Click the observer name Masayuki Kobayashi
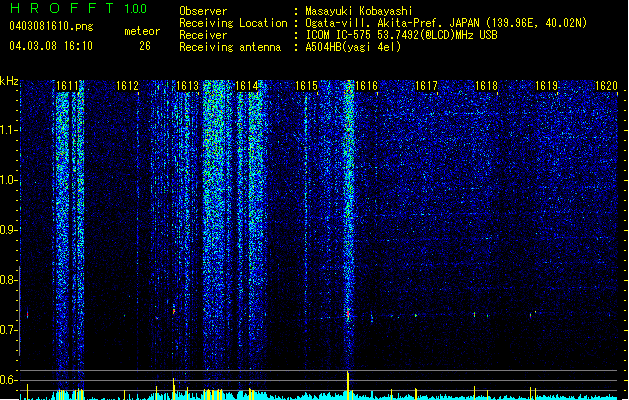The width and height of the screenshot is (629, 400). pyautogui.click(x=359, y=11)
